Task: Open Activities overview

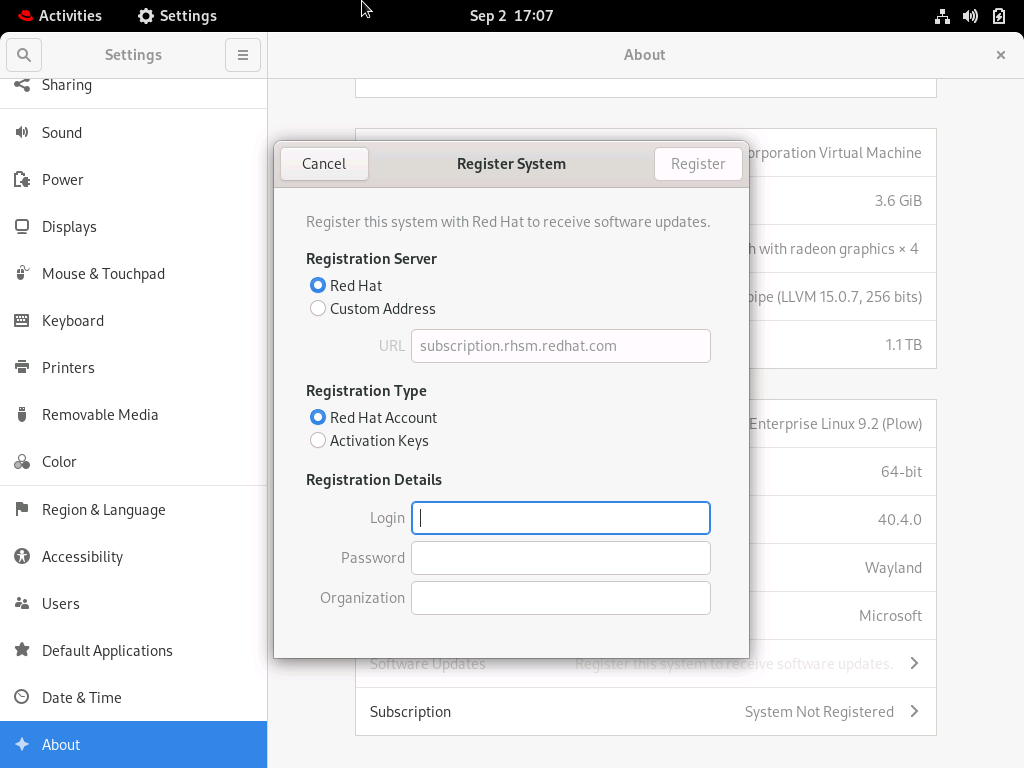Action: [x=60, y=16]
